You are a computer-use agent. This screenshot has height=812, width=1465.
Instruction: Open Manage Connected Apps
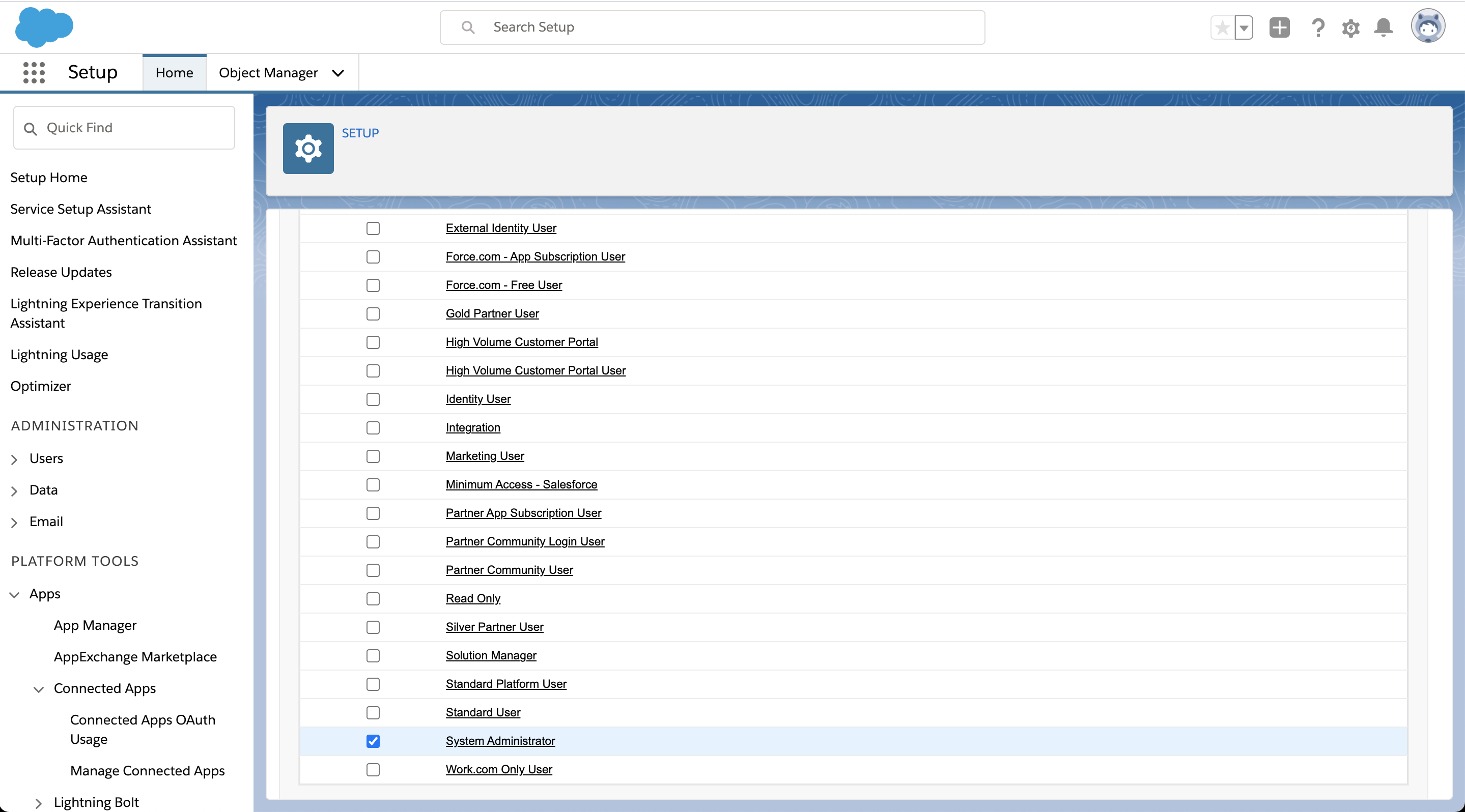(148, 770)
